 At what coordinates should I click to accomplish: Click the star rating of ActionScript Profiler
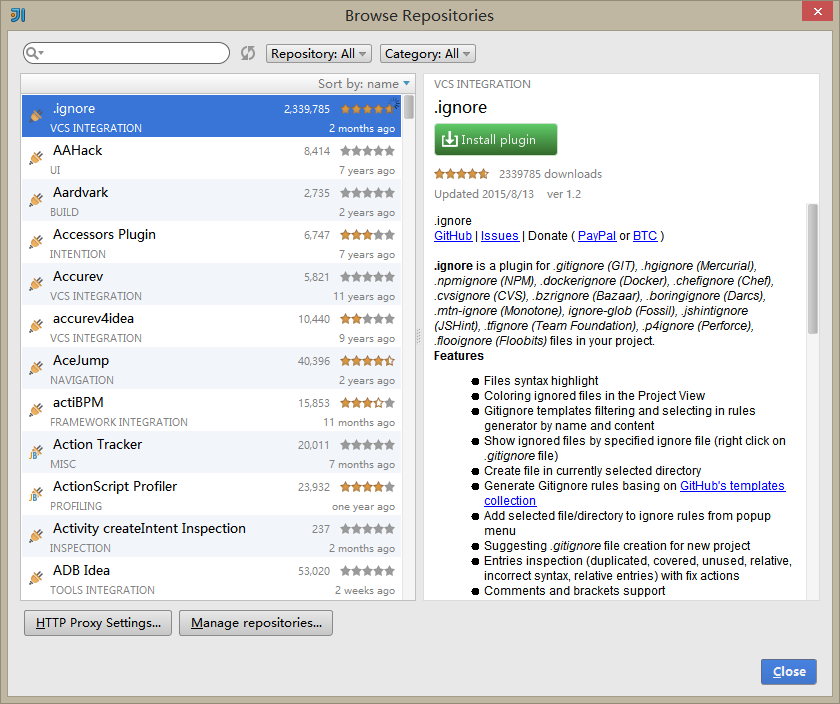[368, 487]
